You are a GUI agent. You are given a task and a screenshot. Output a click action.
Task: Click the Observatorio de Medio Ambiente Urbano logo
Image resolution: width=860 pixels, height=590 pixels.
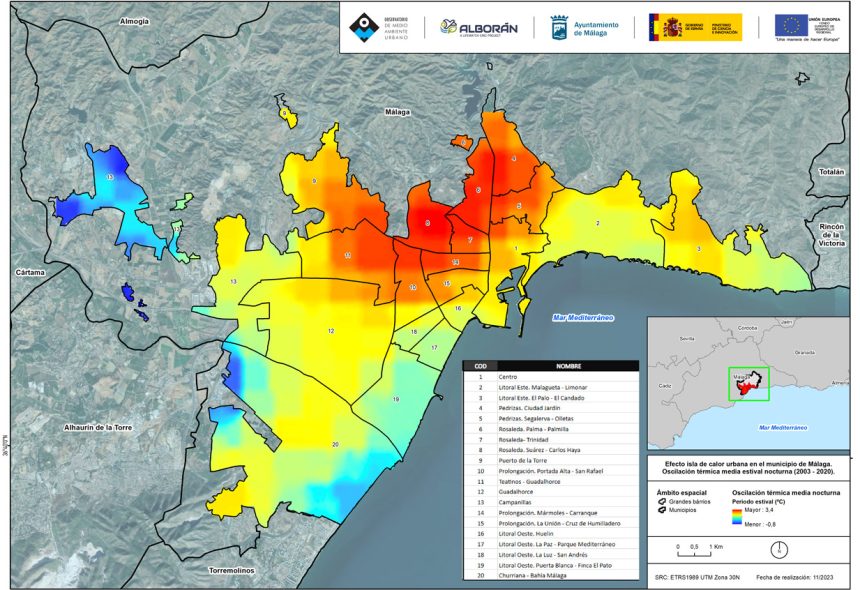[379, 27]
